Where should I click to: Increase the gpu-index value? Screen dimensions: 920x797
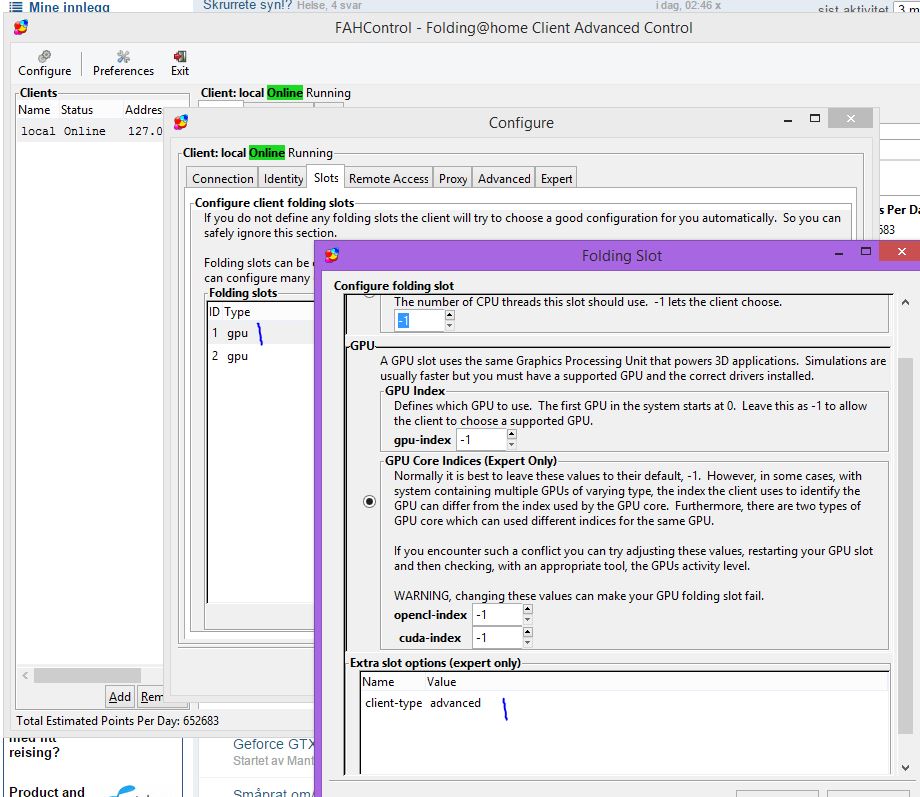pyautogui.click(x=512, y=434)
